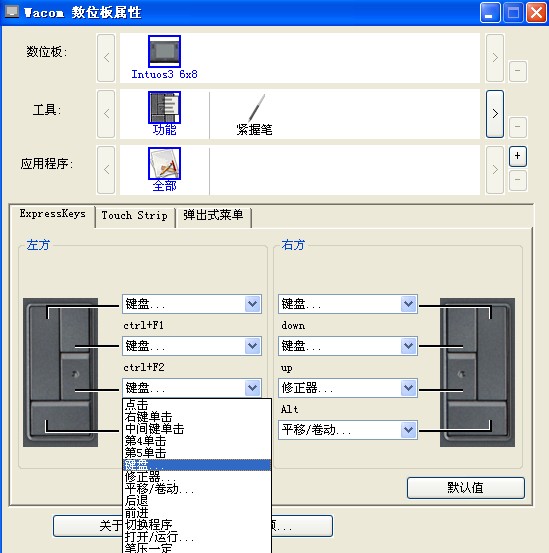Minimize the Wacom properties window
Screen dimensions: 549x553
(x=490, y=13)
